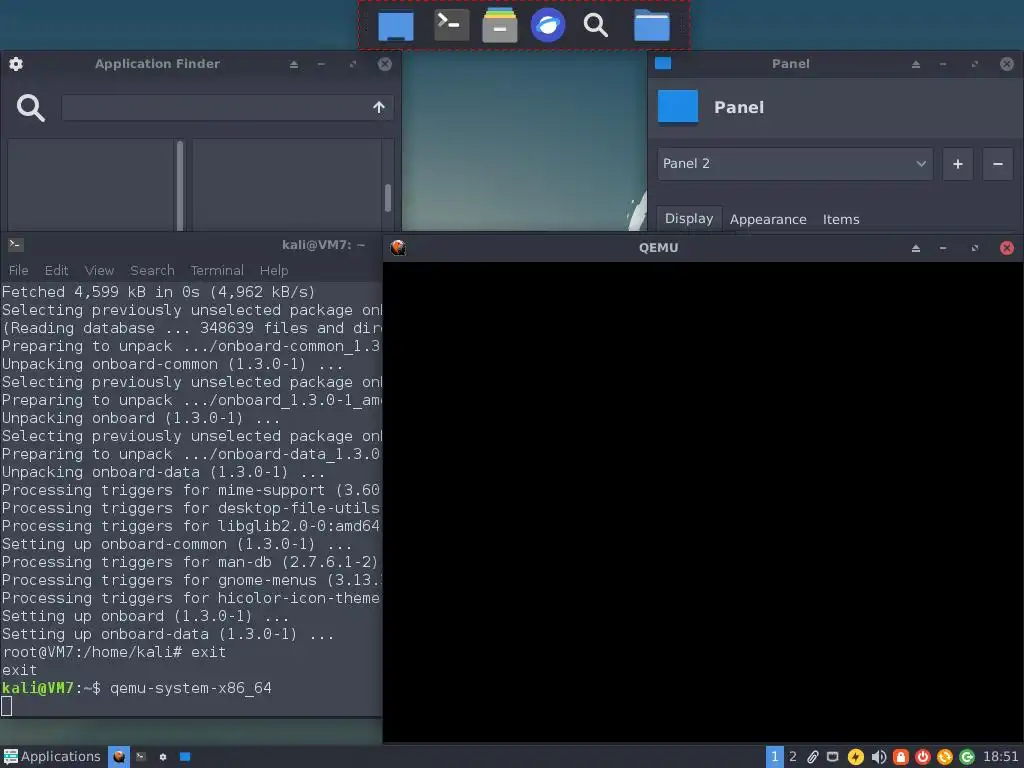Click the up arrow in the Application Finder search box
The width and height of the screenshot is (1024, 768).
379,107
